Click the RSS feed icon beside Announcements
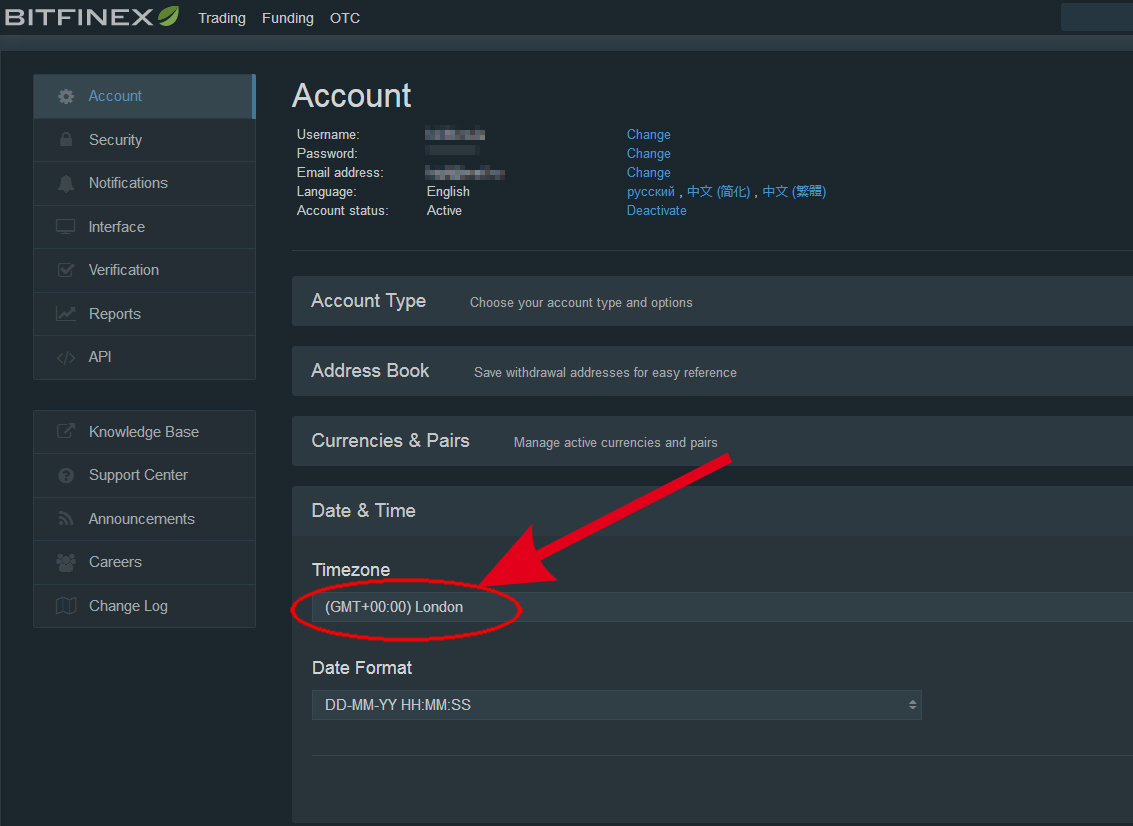 66,519
